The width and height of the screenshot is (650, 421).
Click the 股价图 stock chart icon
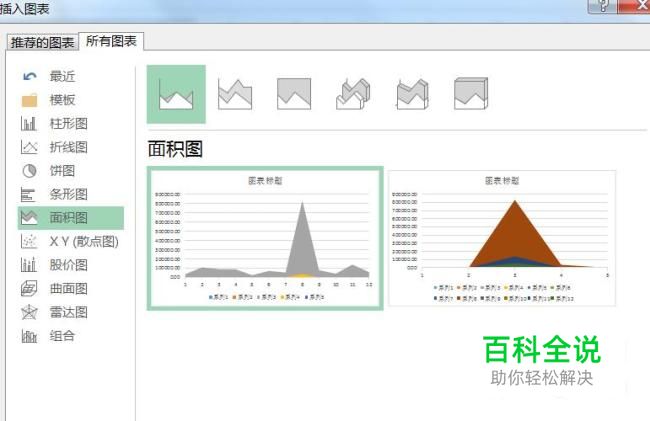[29, 265]
